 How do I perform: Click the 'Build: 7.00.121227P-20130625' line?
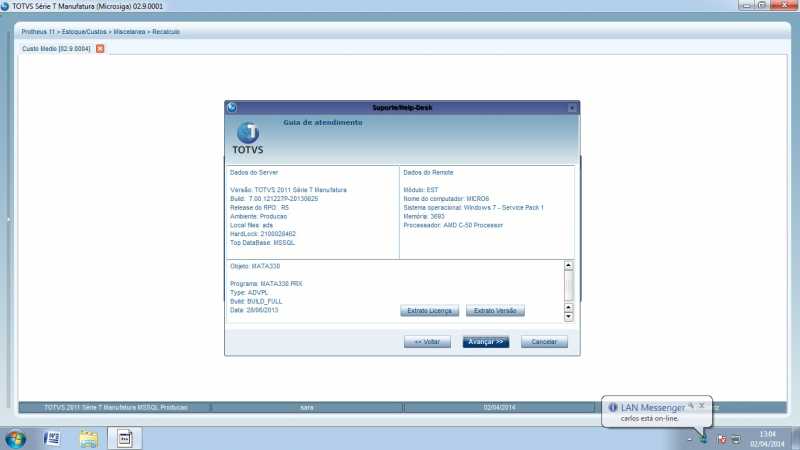(274, 198)
